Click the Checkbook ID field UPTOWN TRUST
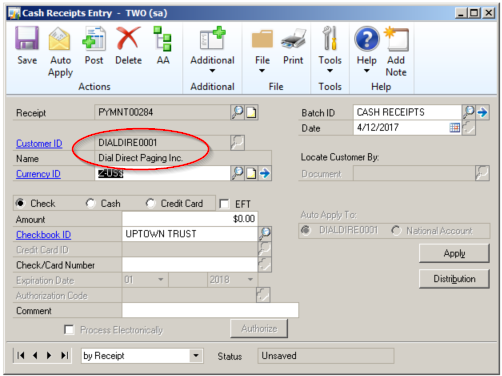Viewport: 502px width, 376px height. click(x=190, y=234)
